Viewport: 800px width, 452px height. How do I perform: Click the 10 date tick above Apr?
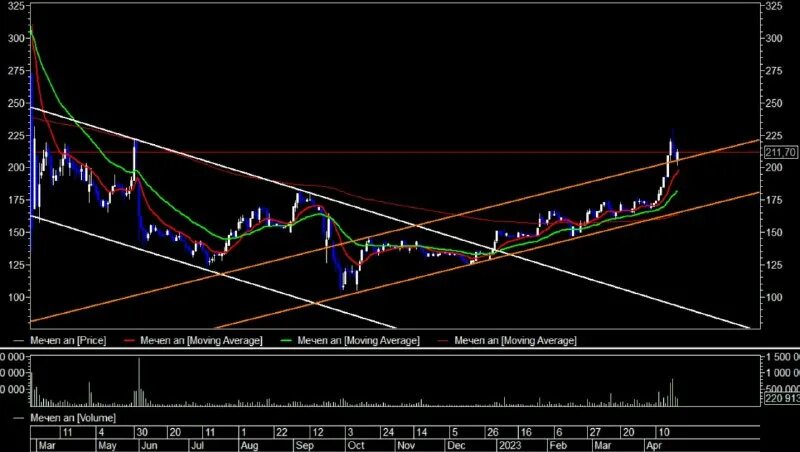(x=663, y=433)
